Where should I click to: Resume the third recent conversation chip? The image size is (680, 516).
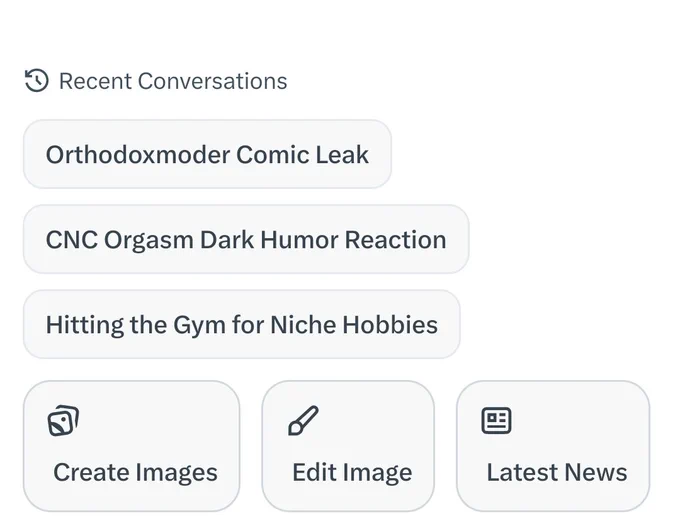click(242, 324)
